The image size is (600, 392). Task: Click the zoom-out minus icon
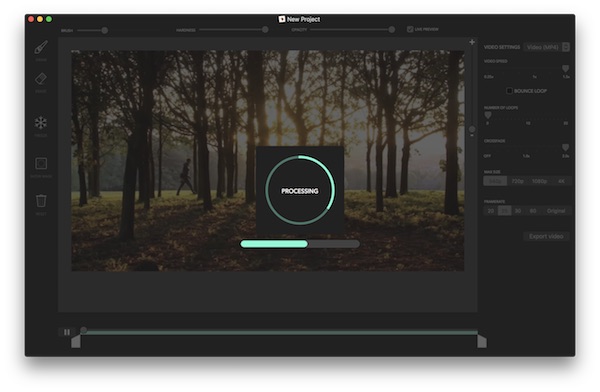(472, 136)
